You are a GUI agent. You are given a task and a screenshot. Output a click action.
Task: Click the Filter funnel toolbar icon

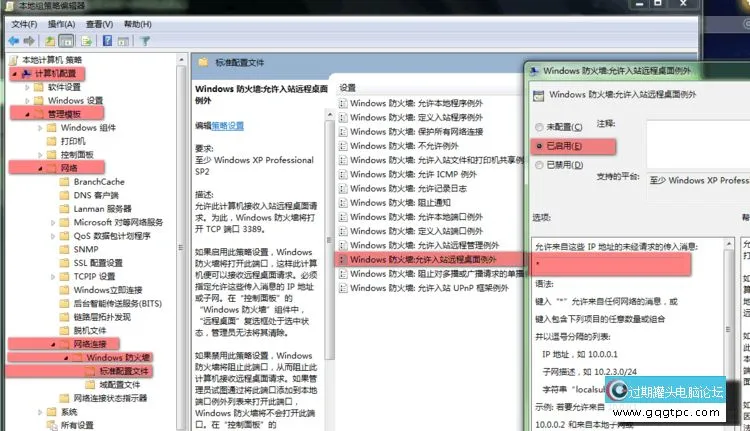tap(144, 41)
